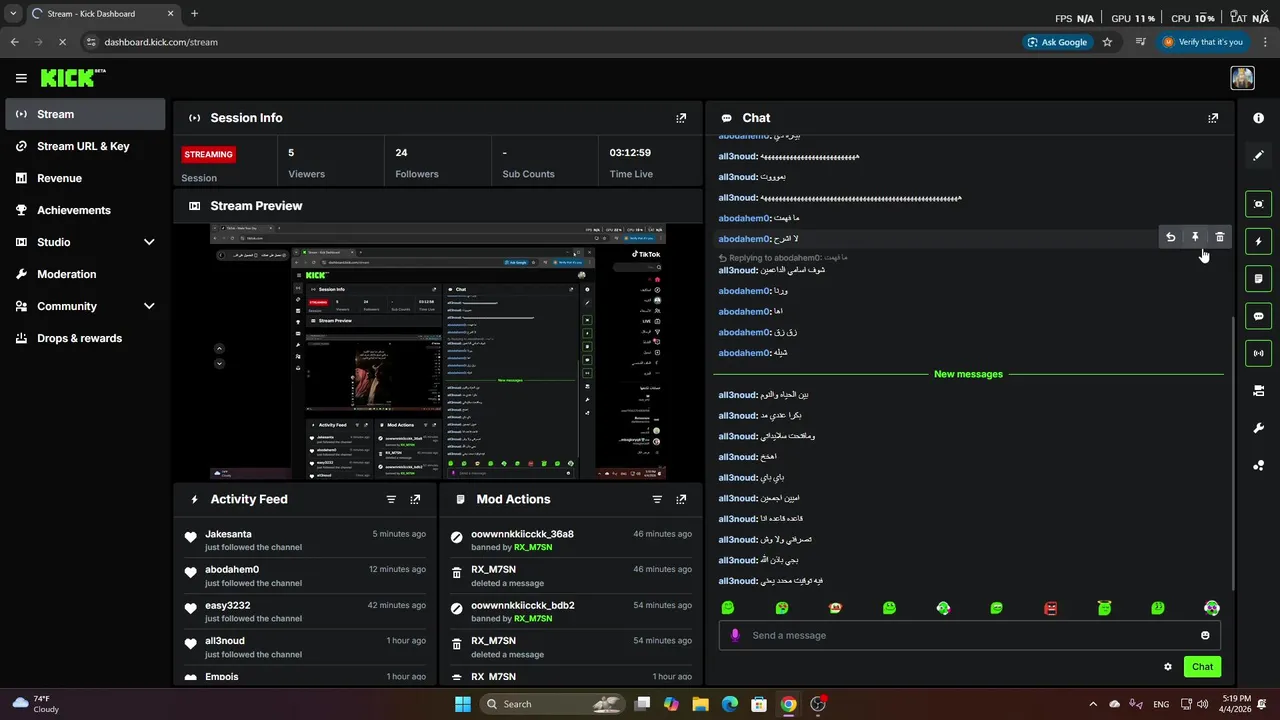Image resolution: width=1280 pixels, height=720 pixels.
Task: Toggle the stream preview panel icon in right toolbar
Action: tap(1258, 204)
